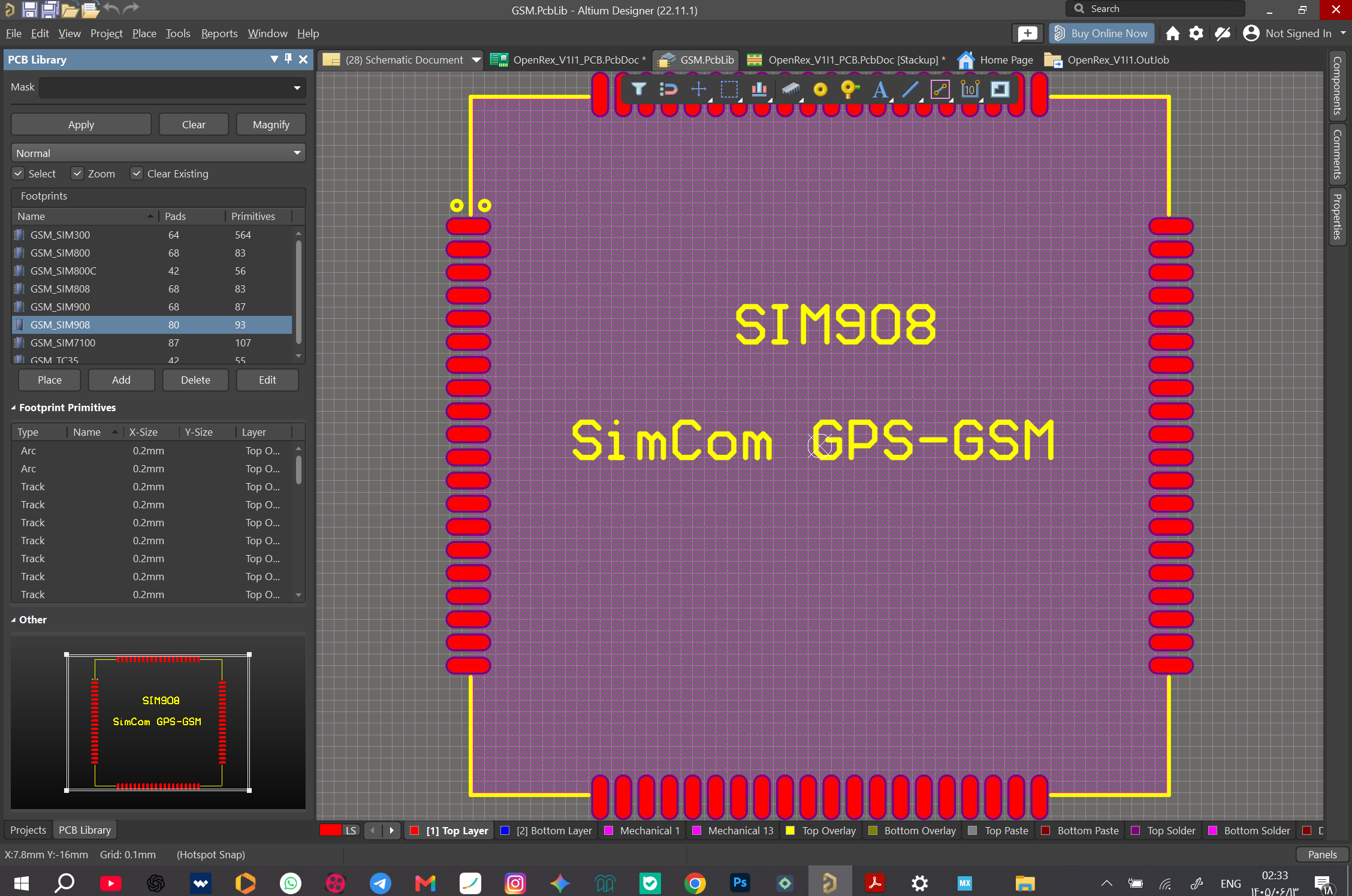Select the Place String text tool

click(880, 89)
